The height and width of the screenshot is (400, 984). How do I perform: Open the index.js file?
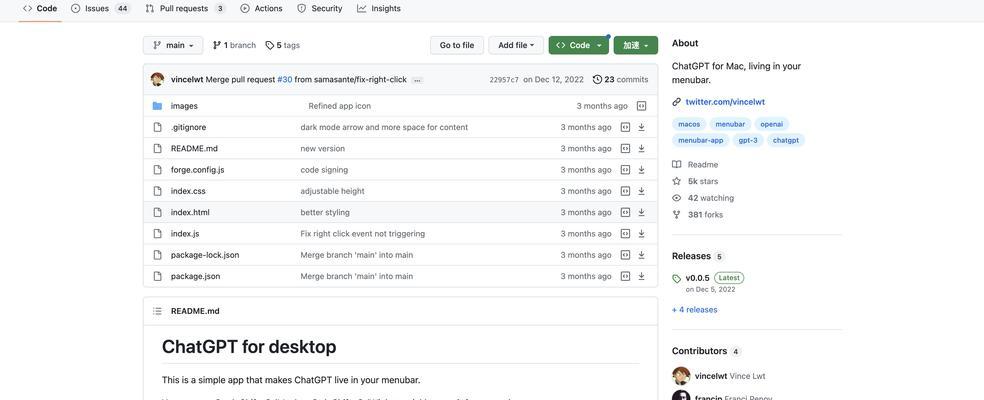point(185,234)
